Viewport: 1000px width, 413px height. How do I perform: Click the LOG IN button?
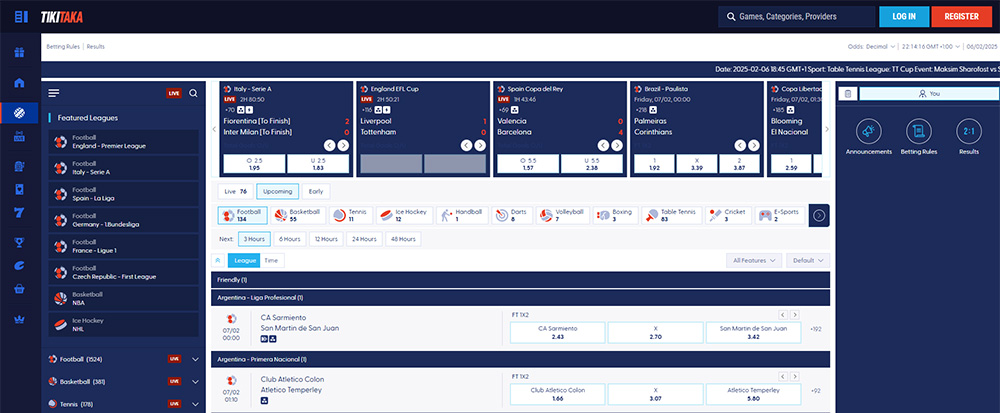pyautogui.click(x=903, y=17)
